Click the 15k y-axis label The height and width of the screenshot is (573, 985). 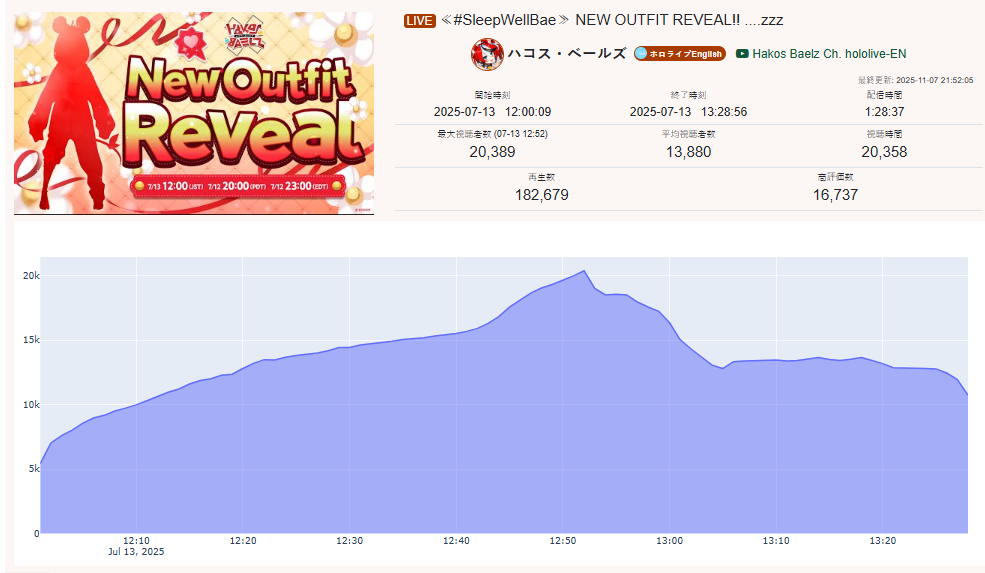pyautogui.click(x=31, y=340)
